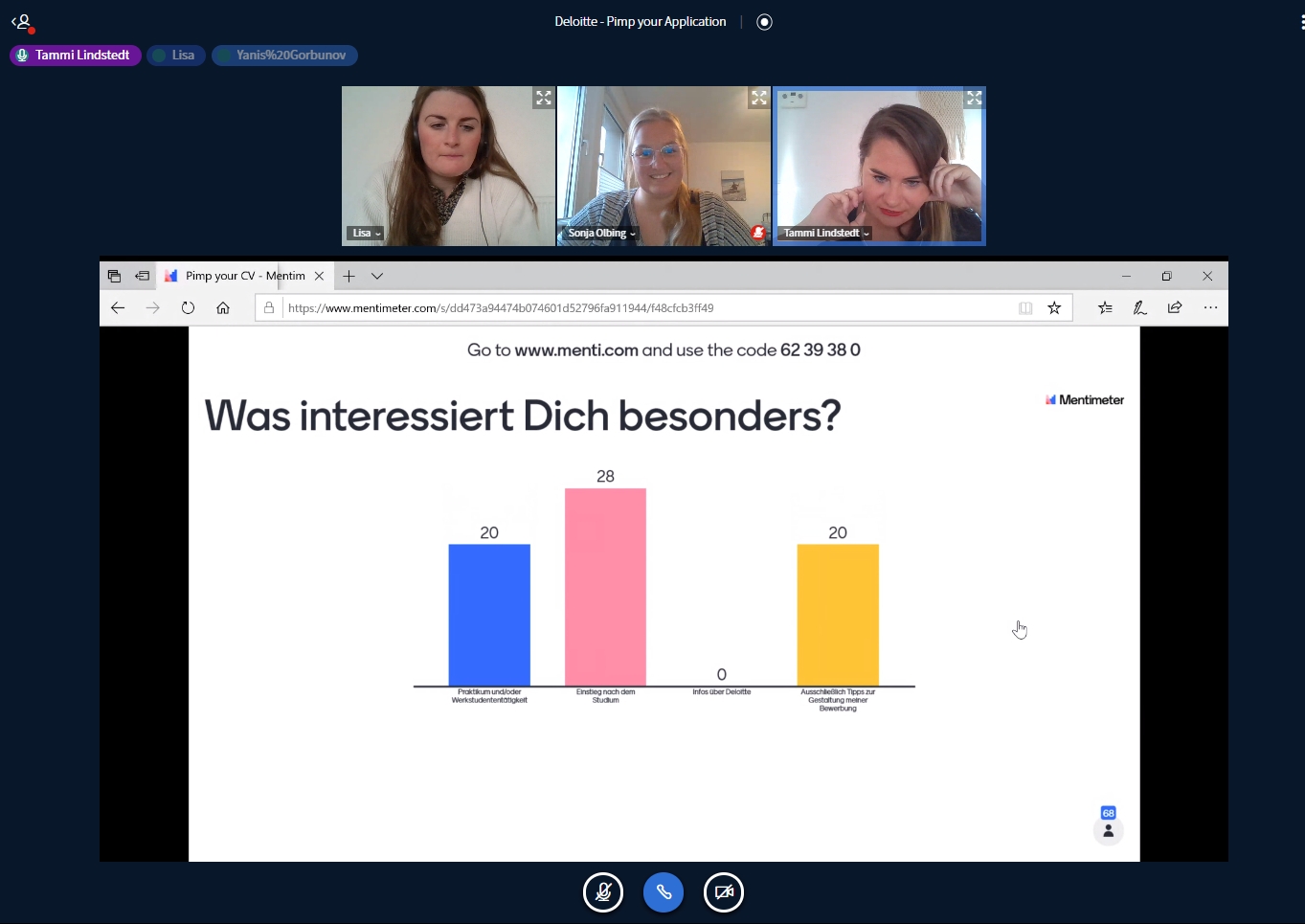Open the tabs you've set aside icon

click(114, 276)
